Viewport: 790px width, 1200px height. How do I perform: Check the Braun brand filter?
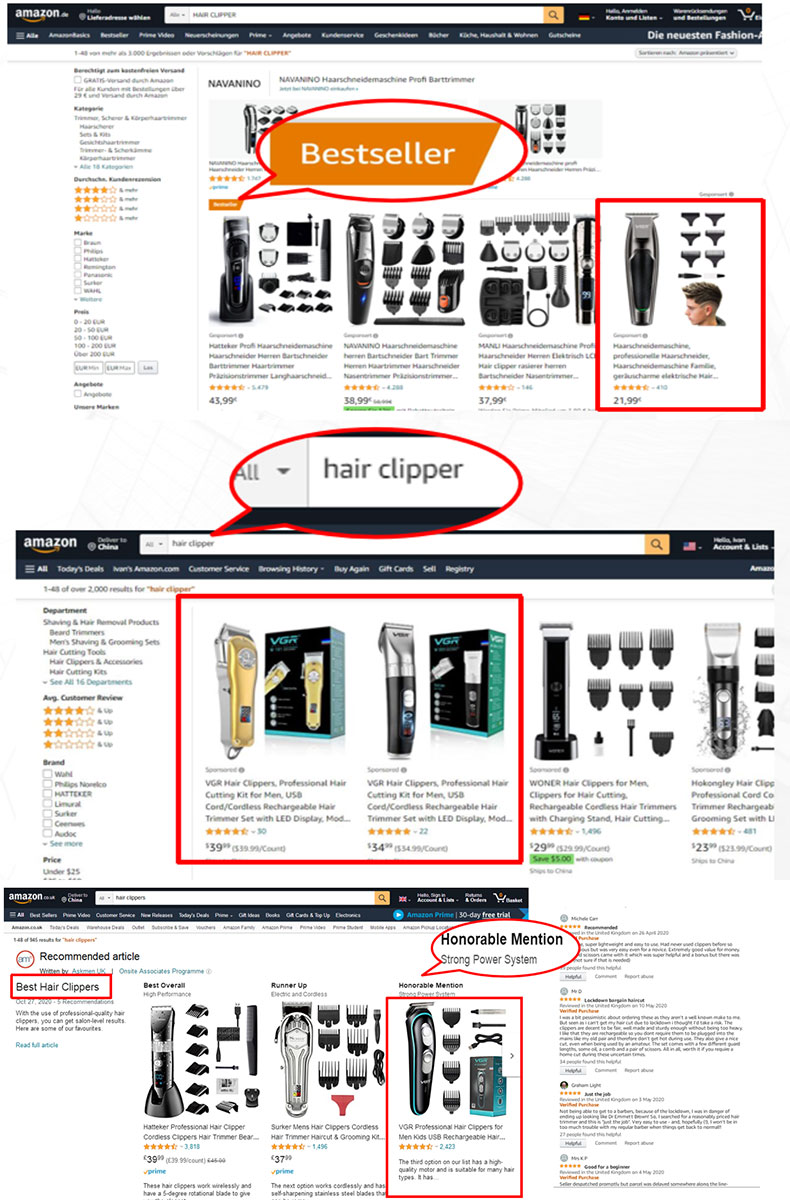coord(78,243)
